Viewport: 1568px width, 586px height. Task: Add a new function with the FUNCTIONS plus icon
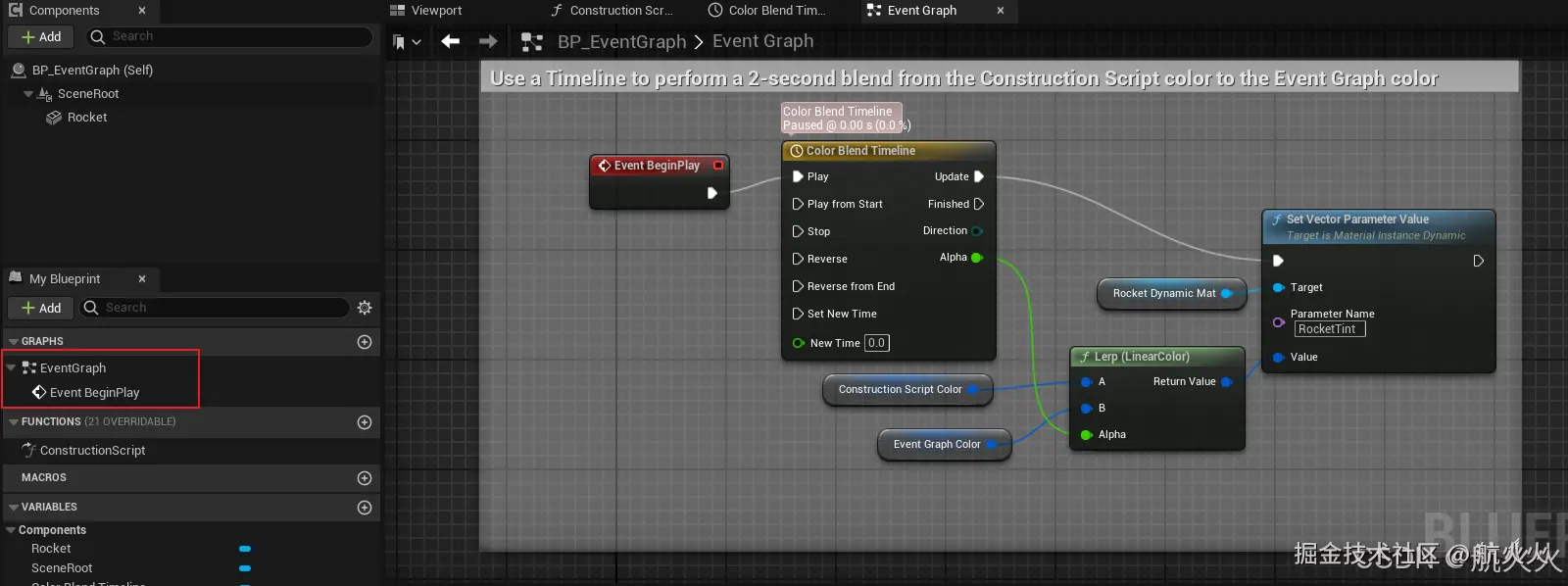pyautogui.click(x=365, y=422)
